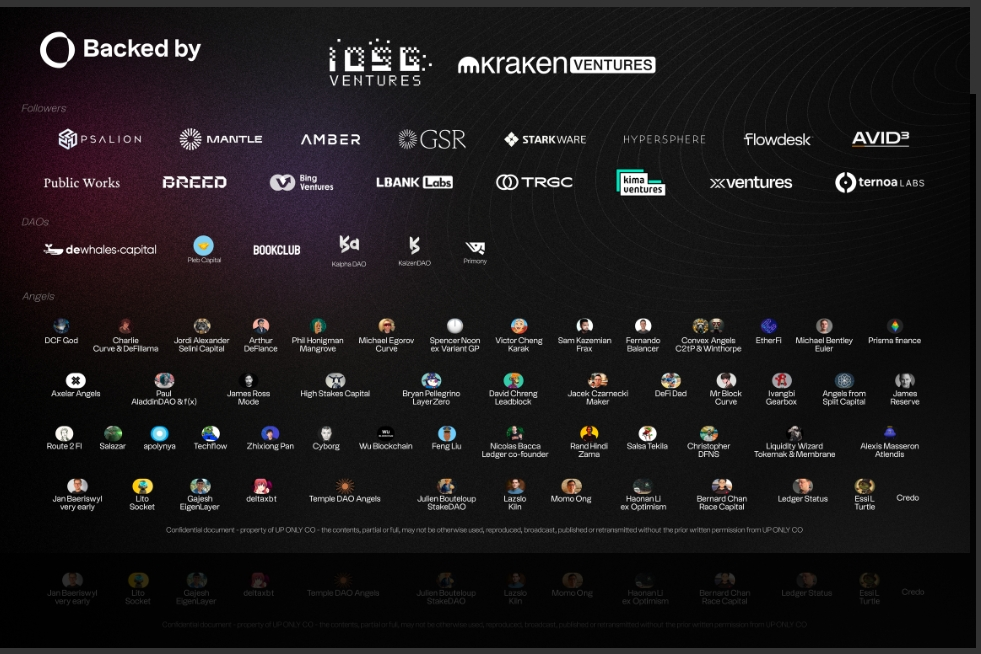
Task: Click the 'Angels from Split Capital' label
Action: pos(844,397)
